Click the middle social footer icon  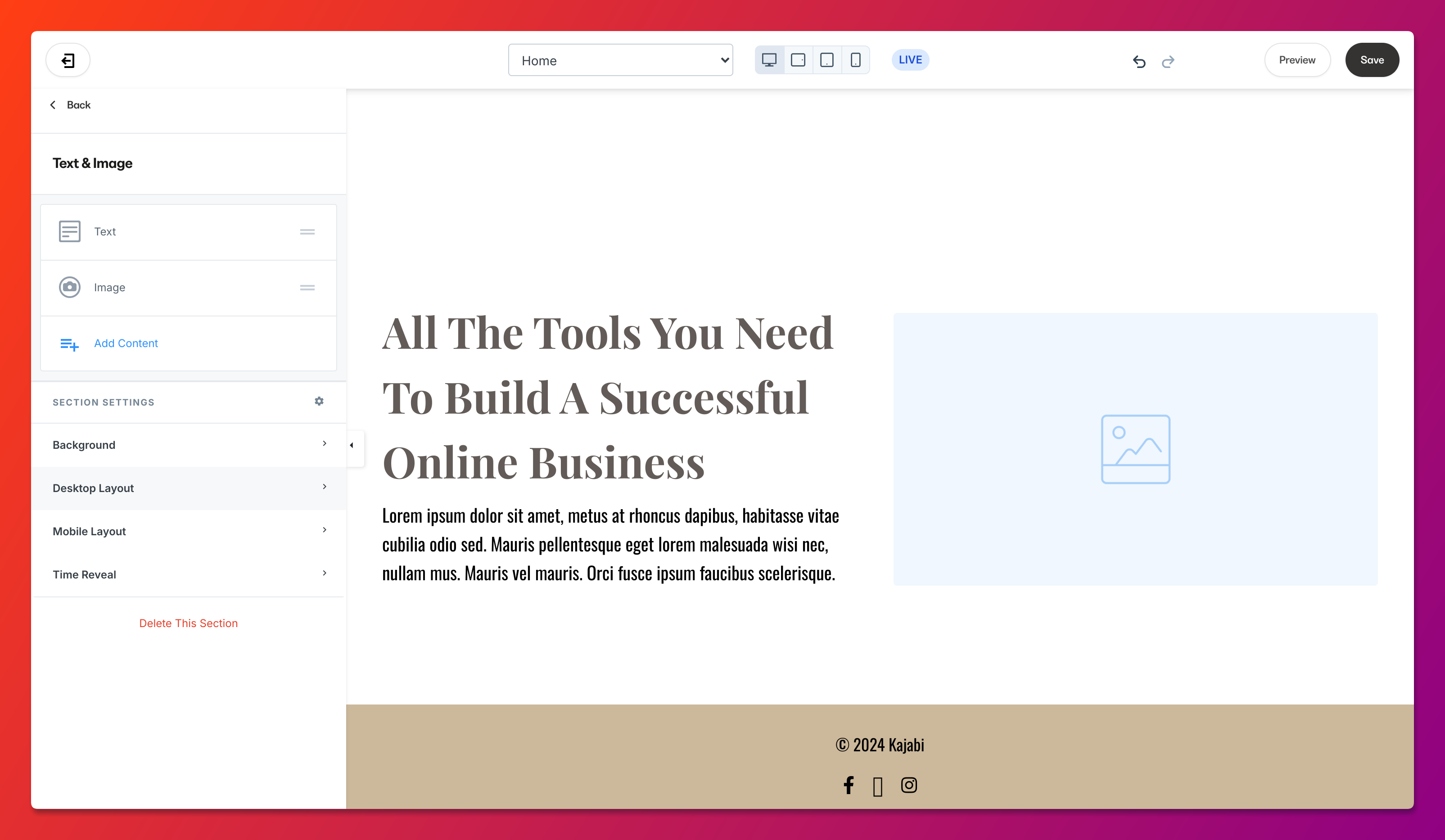[877, 787]
